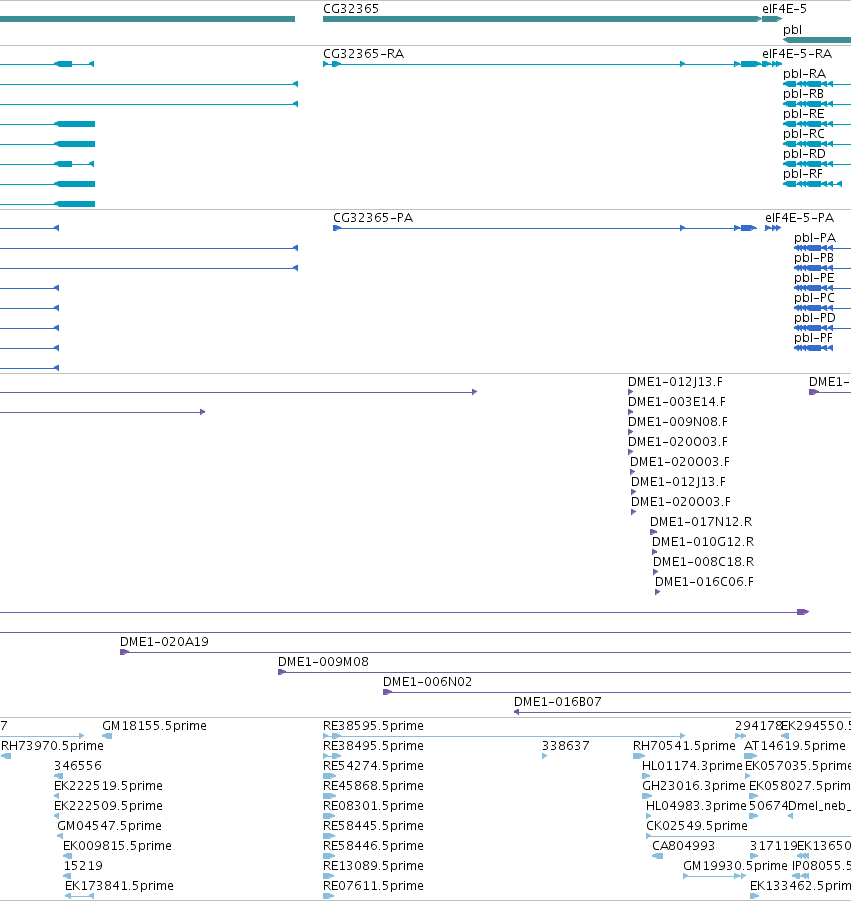The image size is (851, 901).
Task: Click the pbl-PA CDS label
Action: coord(815,238)
